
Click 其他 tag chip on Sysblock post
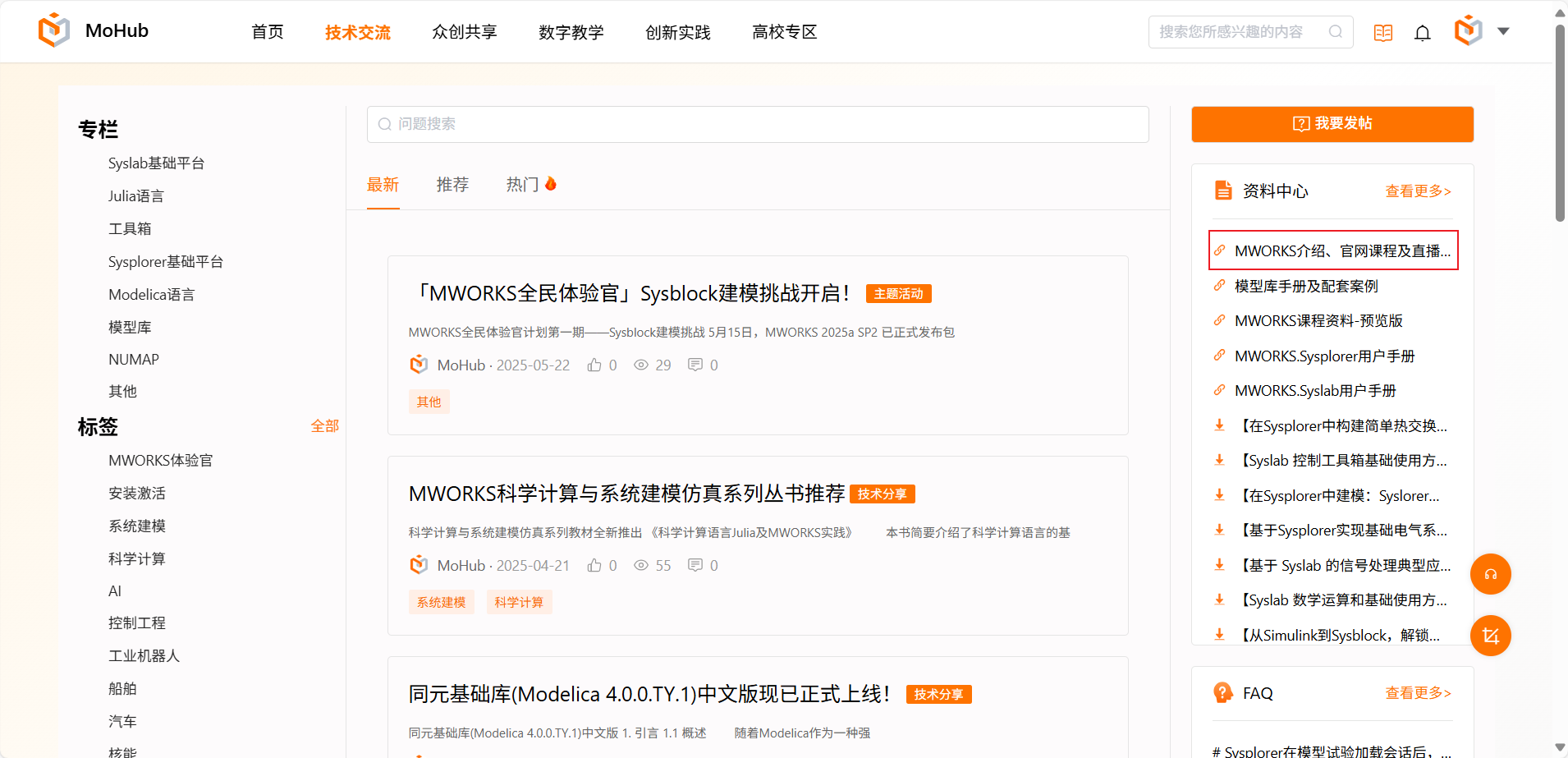tap(429, 402)
